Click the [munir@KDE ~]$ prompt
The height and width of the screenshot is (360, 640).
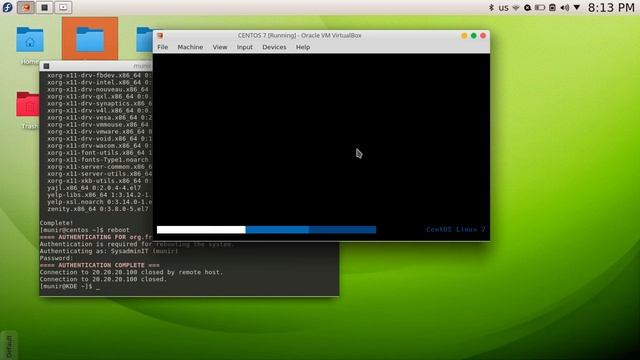66,287
